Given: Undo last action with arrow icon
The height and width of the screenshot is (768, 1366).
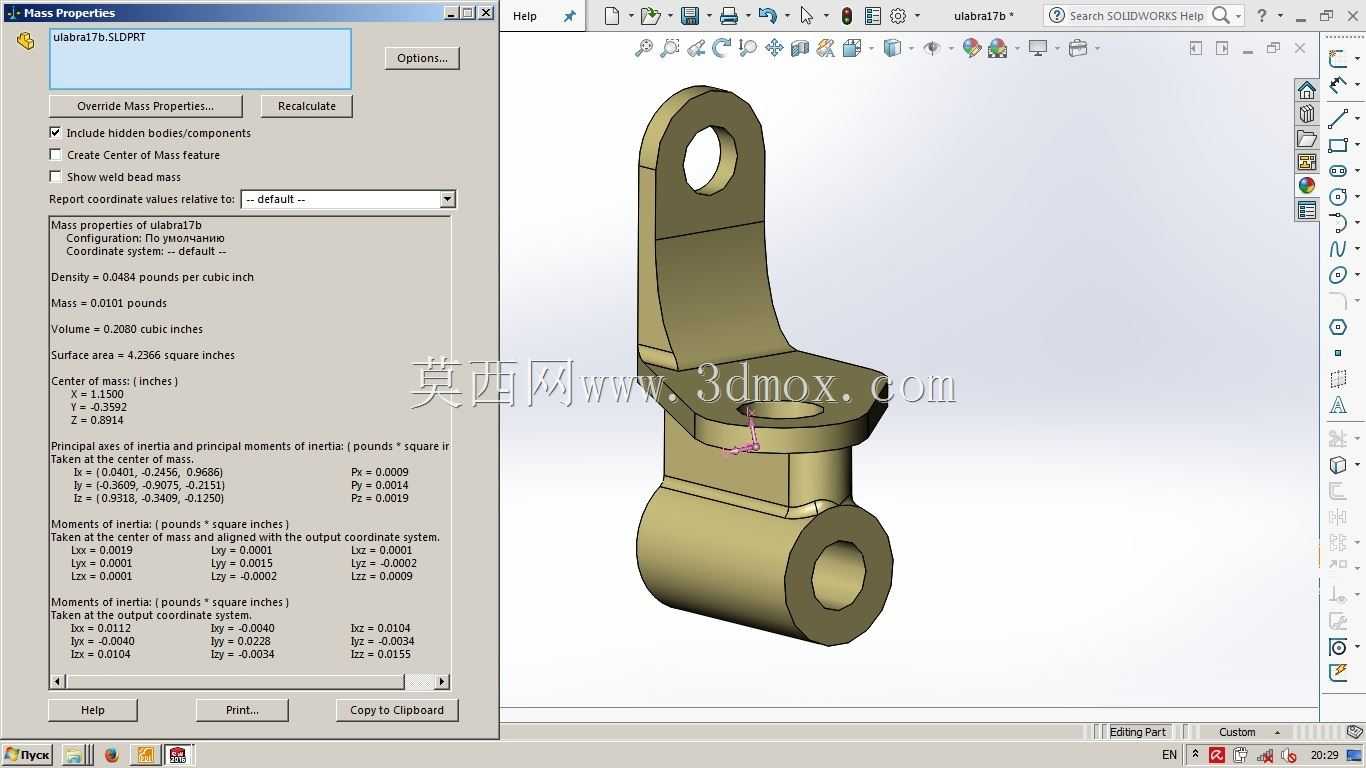Looking at the screenshot, I should 767,16.
